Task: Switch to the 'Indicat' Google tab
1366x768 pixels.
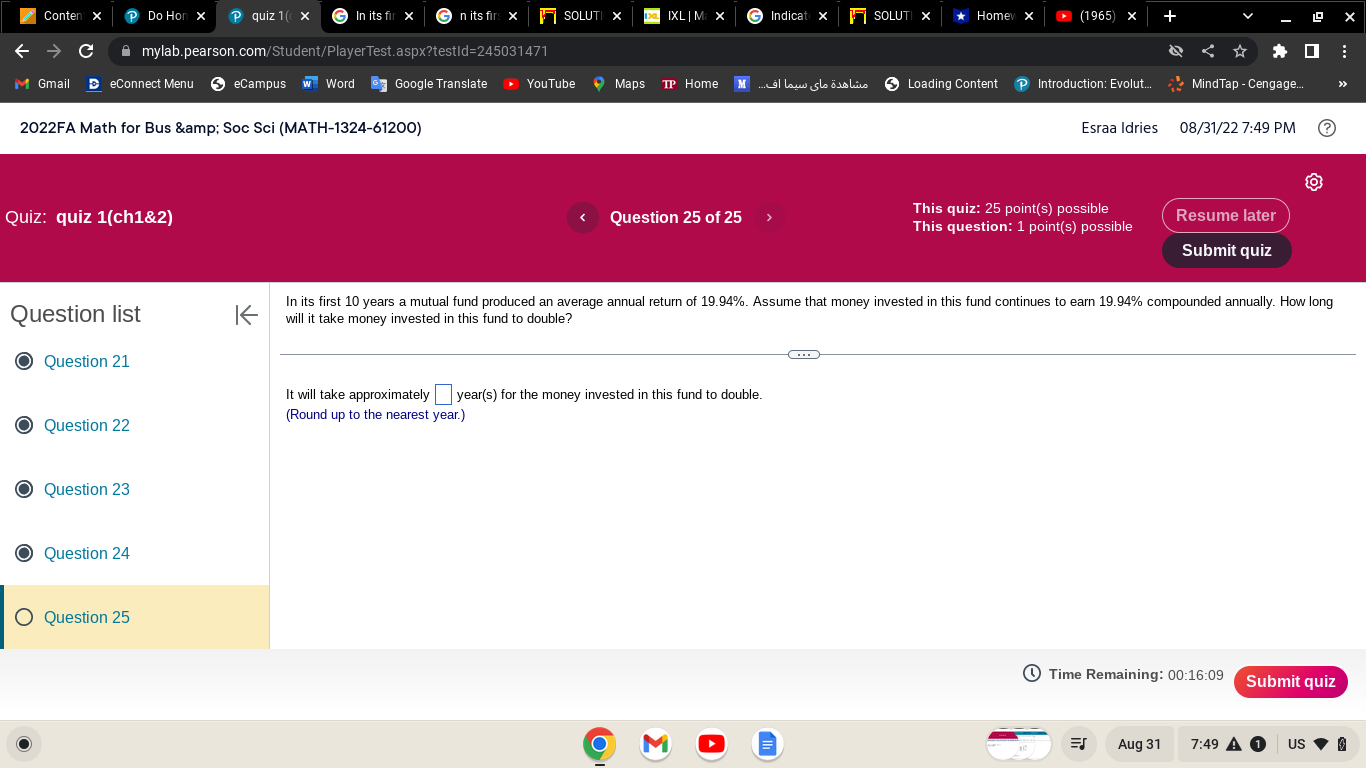Action: [x=787, y=16]
